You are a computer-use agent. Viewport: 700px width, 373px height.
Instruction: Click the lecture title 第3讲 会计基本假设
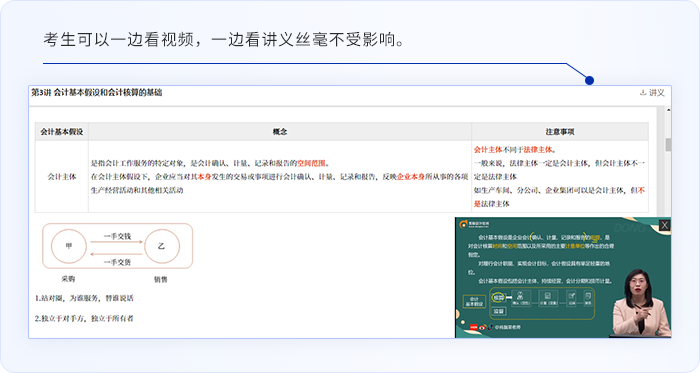click(96, 92)
